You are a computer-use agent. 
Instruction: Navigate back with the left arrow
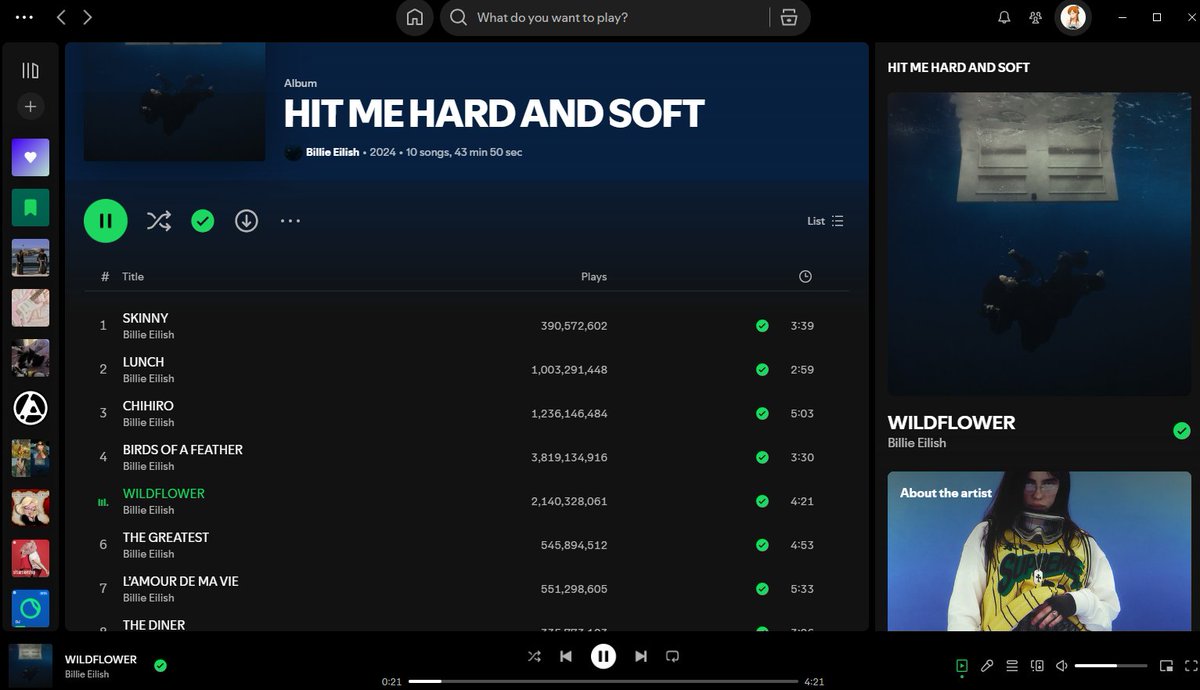pyautogui.click(x=61, y=17)
